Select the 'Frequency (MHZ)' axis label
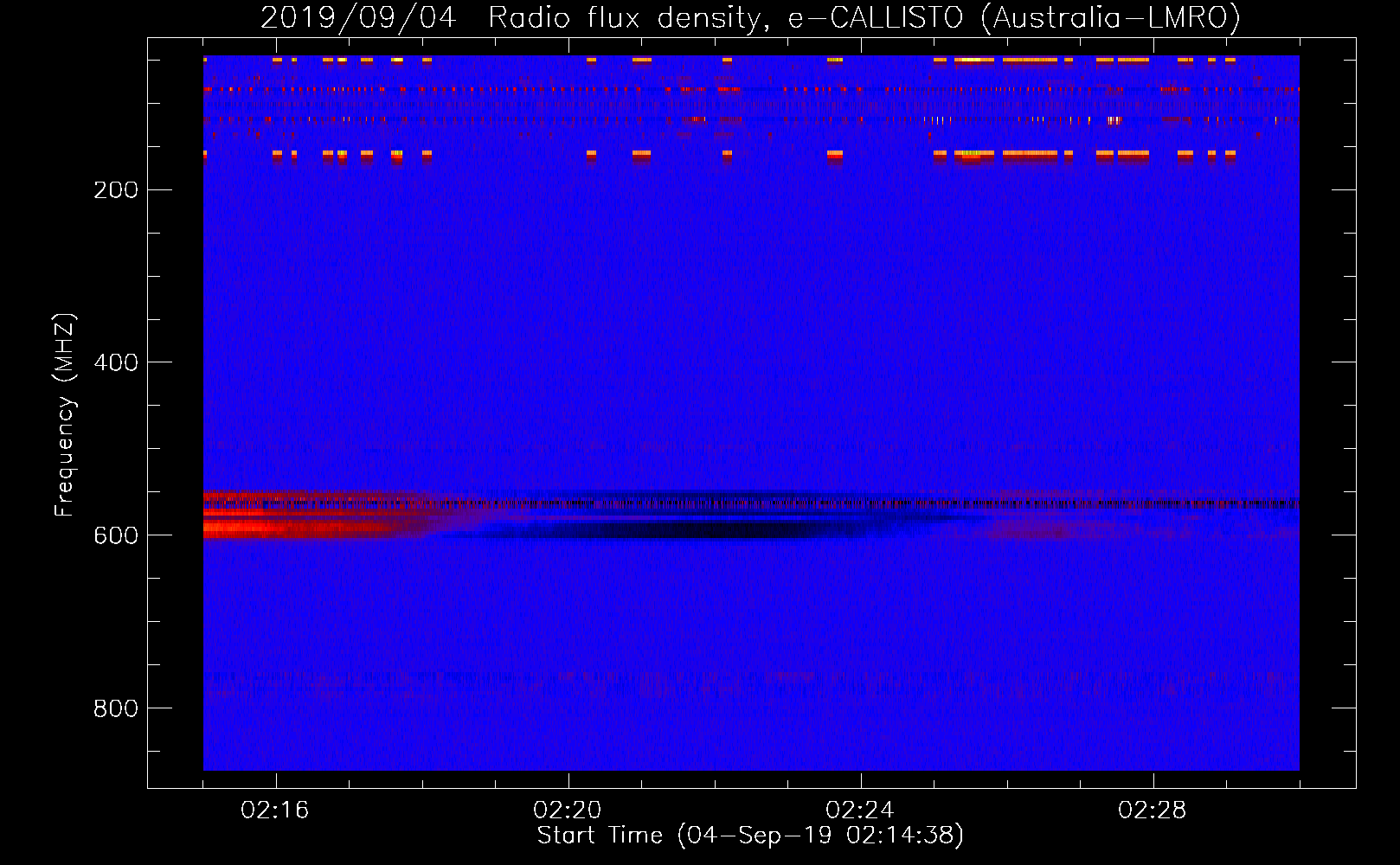 point(65,414)
